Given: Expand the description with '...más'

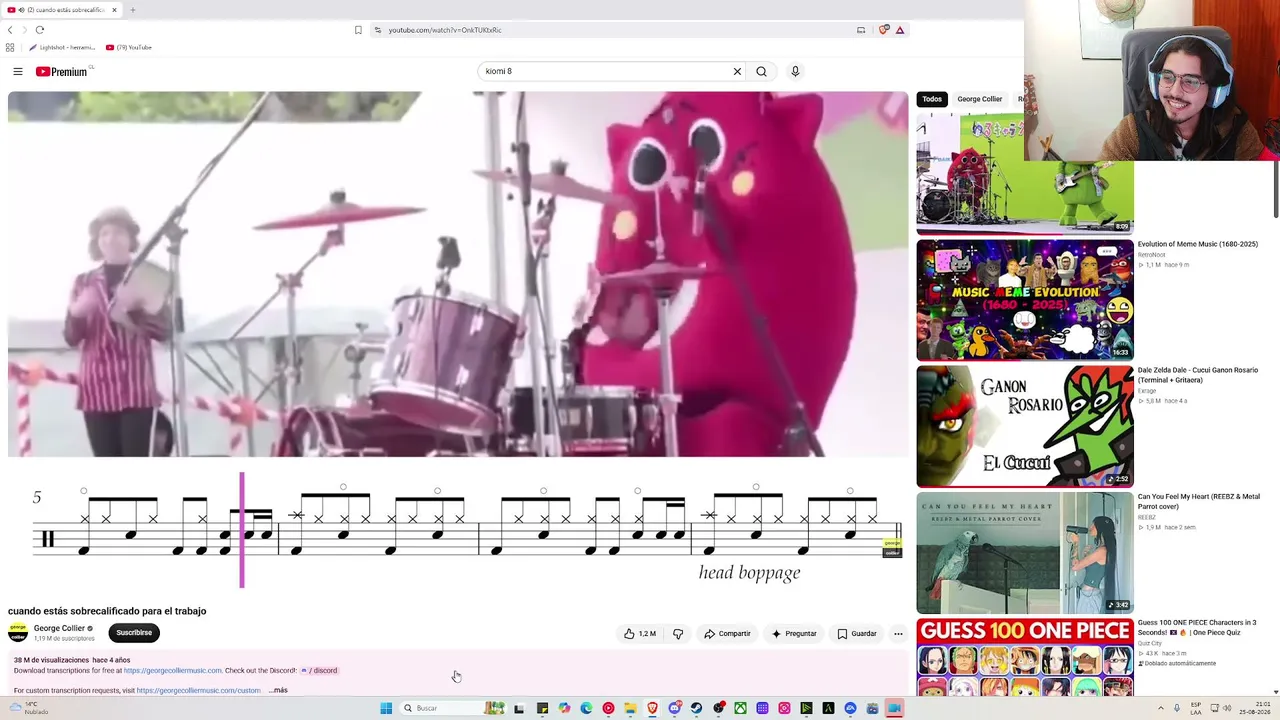Looking at the screenshot, I should tap(278, 690).
